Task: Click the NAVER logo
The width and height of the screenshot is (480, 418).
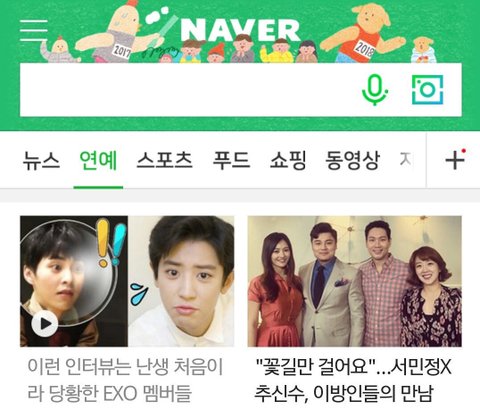Action: pyautogui.click(x=240, y=30)
